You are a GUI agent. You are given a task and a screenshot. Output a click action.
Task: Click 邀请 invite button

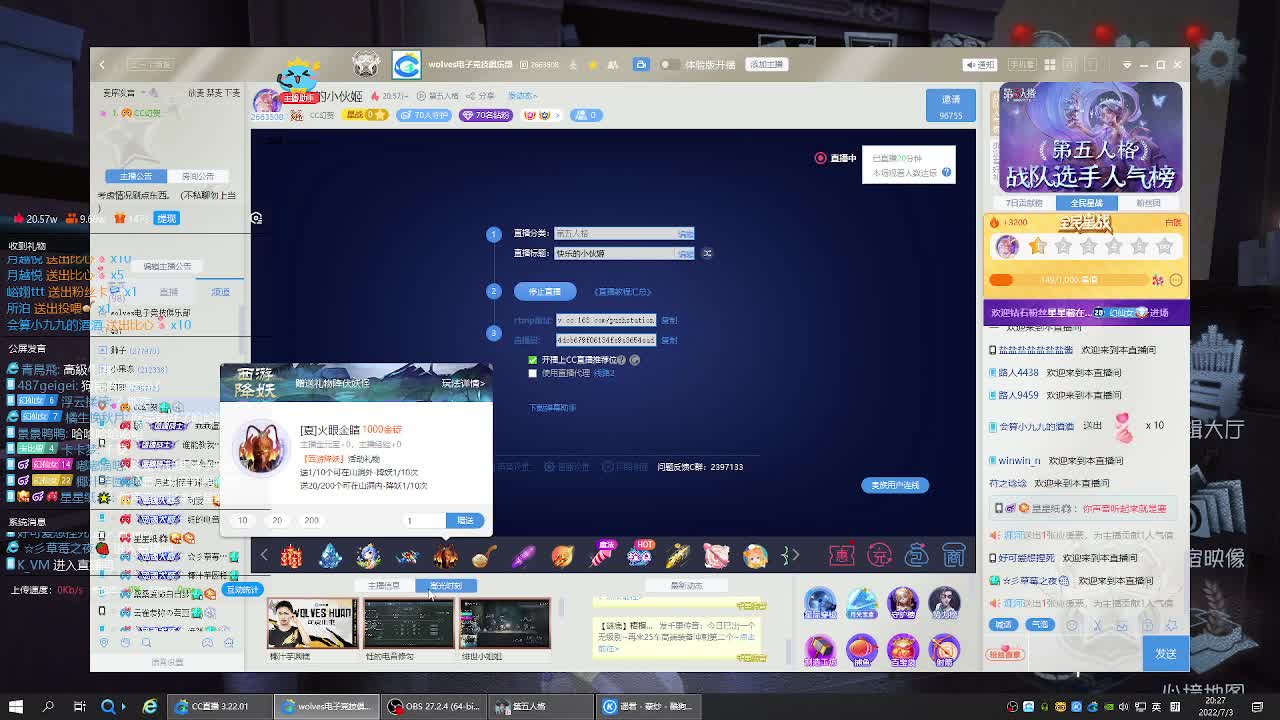coord(951,105)
